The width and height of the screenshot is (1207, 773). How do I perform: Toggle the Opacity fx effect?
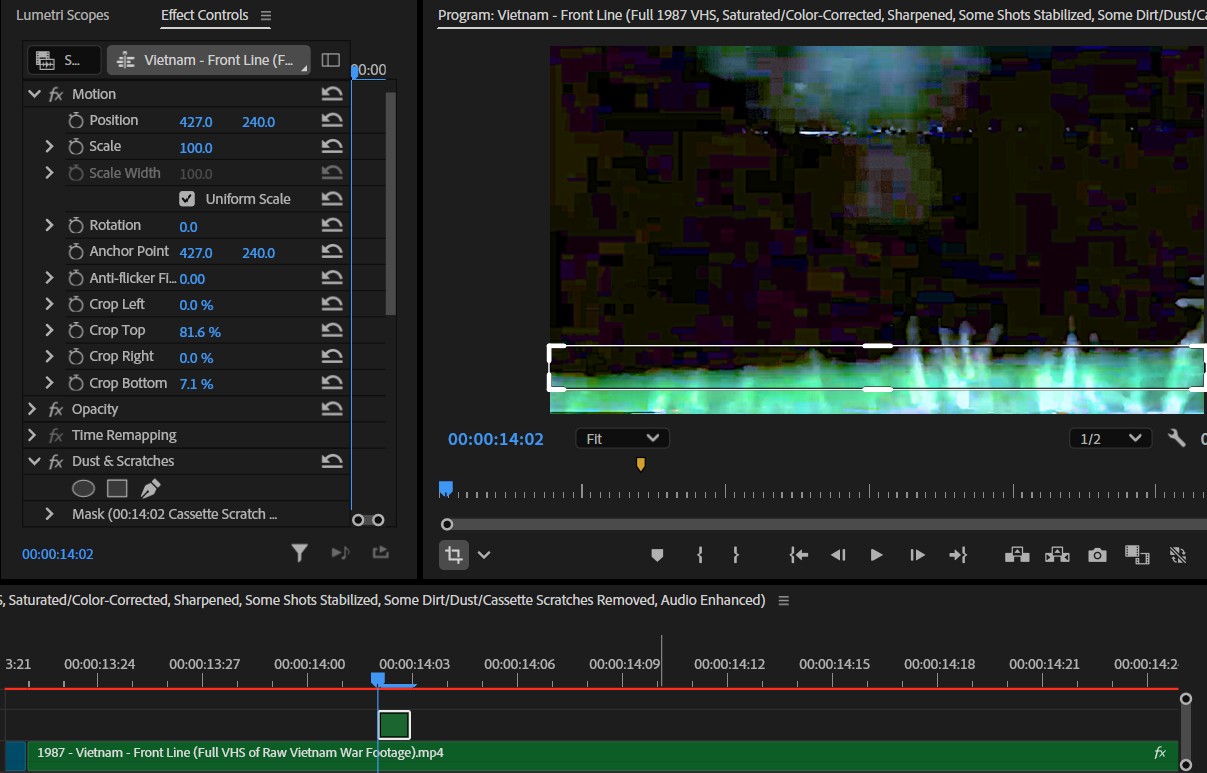(x=56, y=410)
